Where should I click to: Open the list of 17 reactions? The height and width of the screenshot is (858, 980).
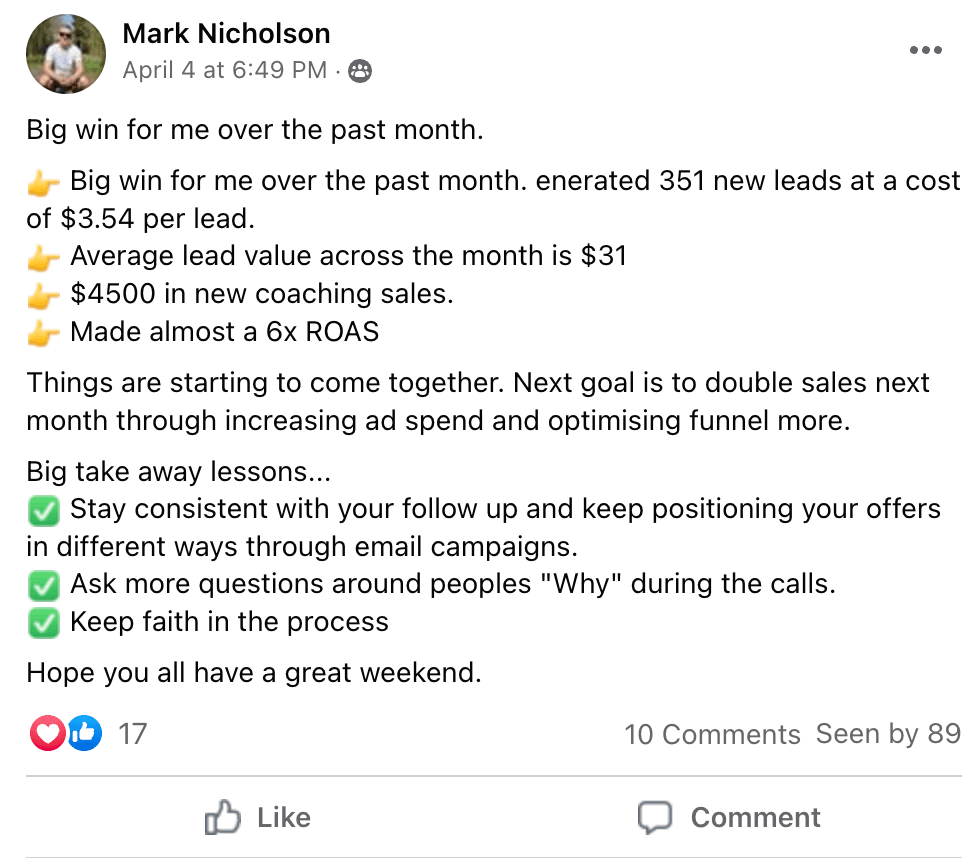[x=132, y=734]
